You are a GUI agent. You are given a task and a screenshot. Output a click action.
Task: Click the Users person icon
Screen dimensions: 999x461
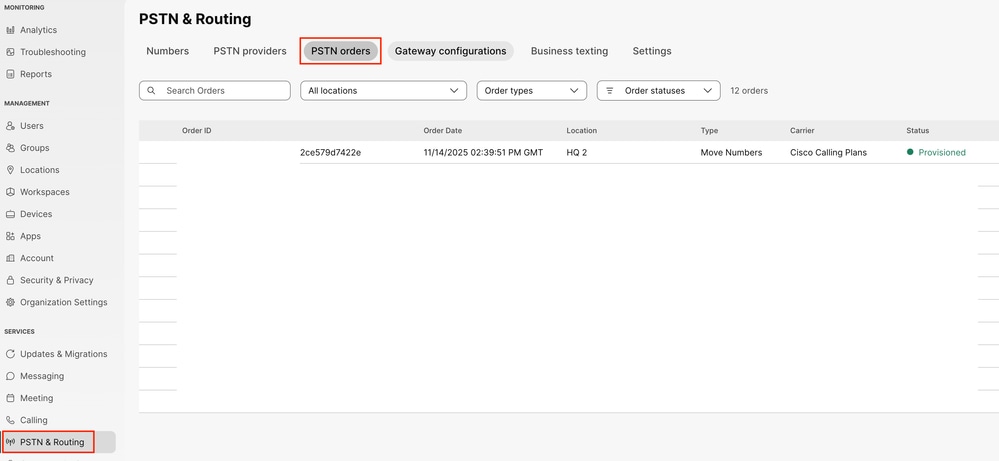10,126
